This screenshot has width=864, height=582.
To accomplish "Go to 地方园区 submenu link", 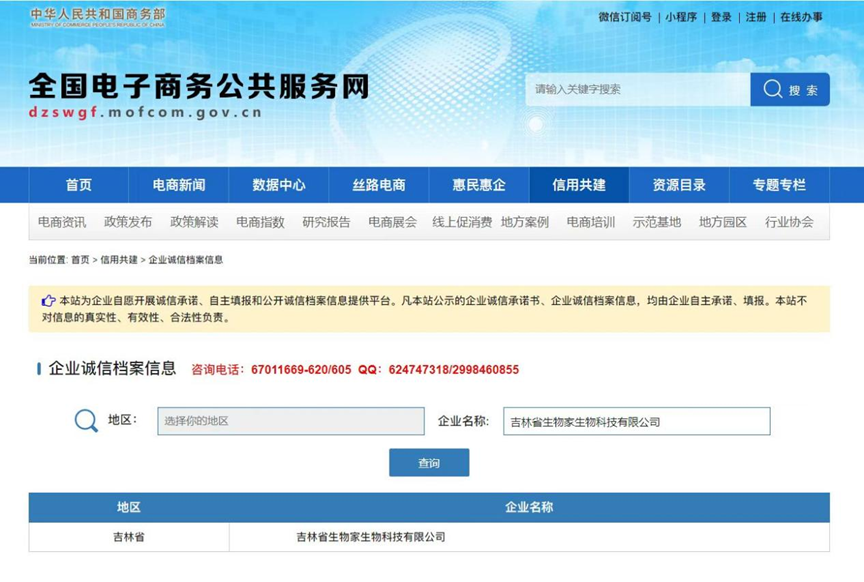I will (723, 222).
